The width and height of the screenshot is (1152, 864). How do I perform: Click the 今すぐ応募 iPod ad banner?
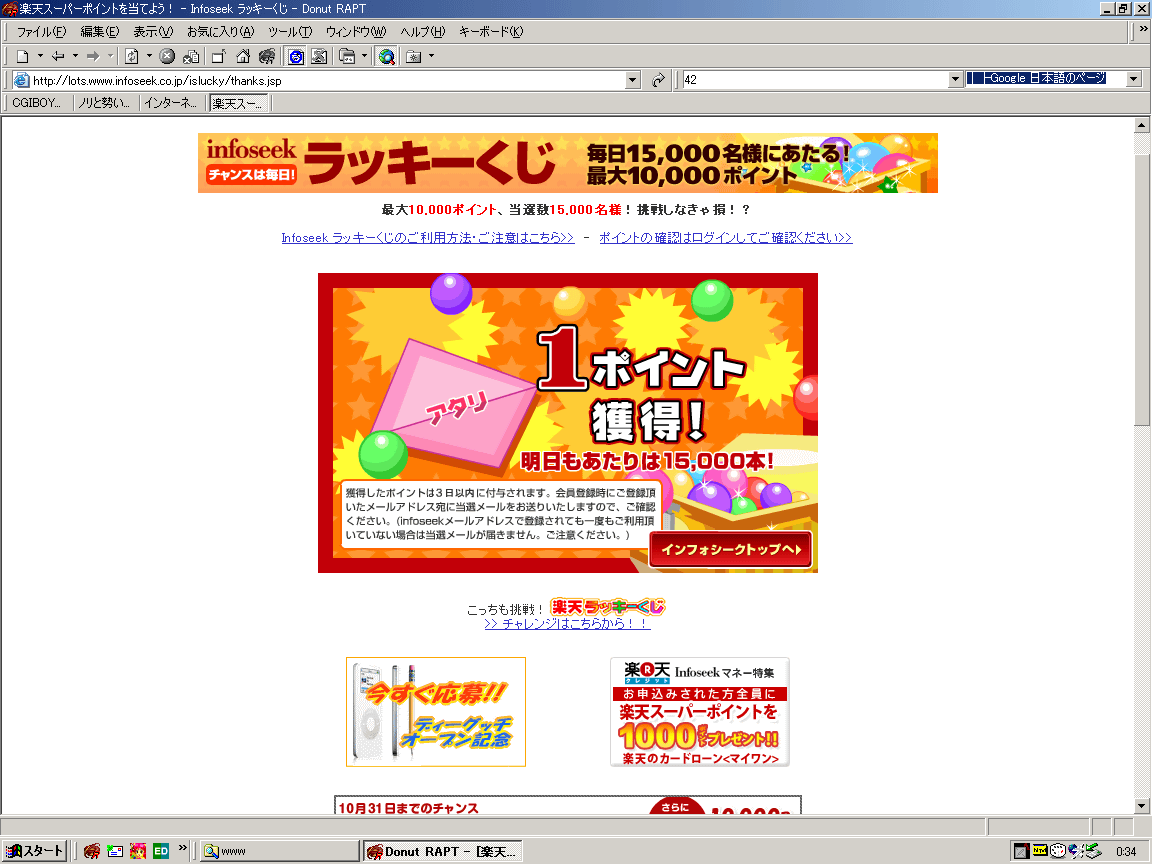(436, 712)
